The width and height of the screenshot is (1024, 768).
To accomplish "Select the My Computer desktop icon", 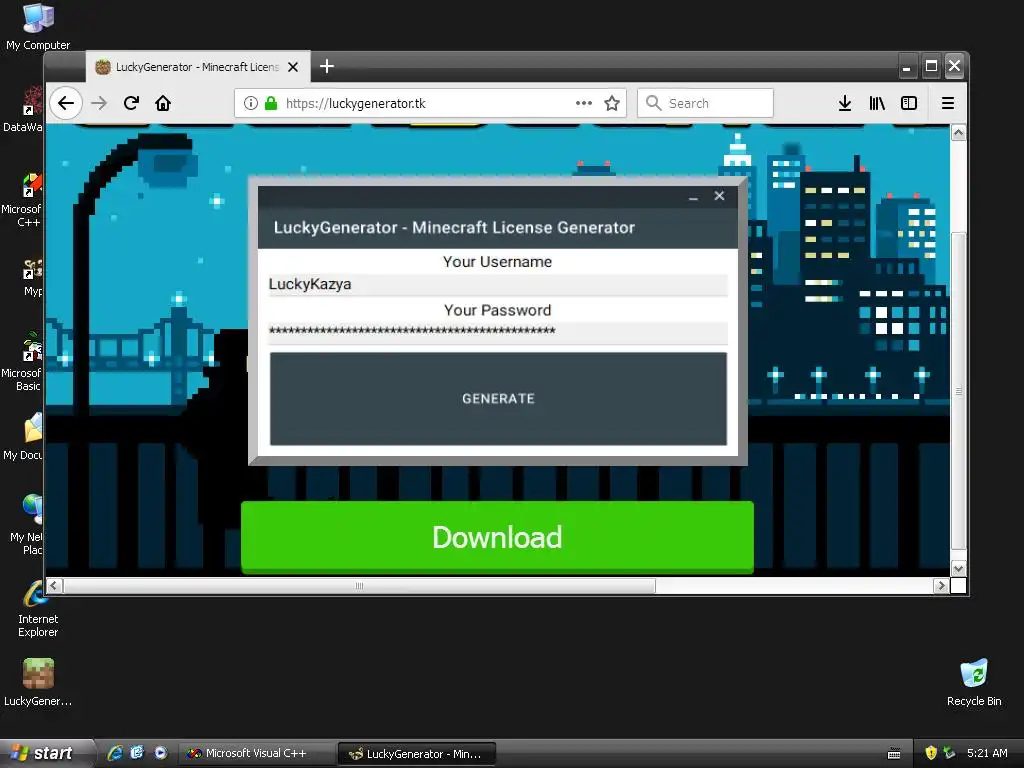I will (x=38, y=27).
